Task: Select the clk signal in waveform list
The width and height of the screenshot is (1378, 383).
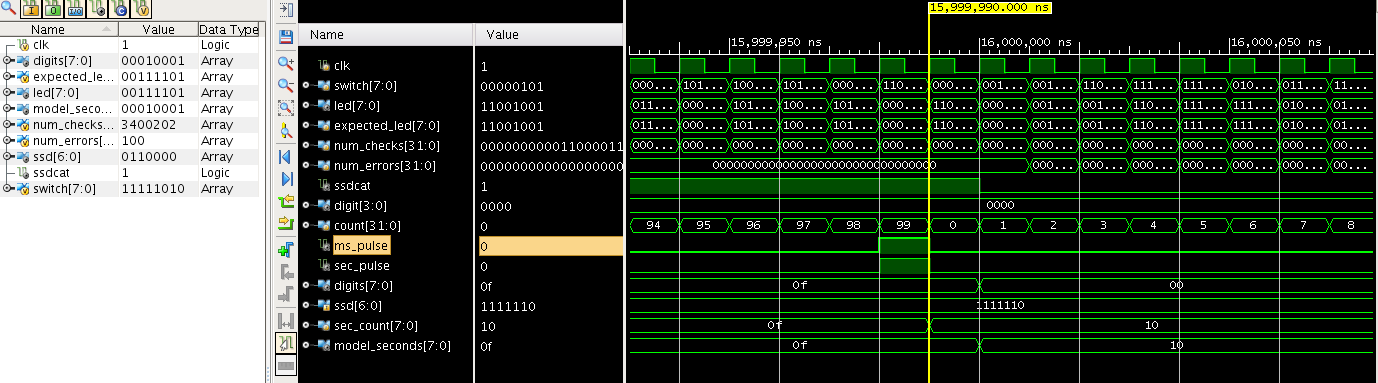Action: 342,65
